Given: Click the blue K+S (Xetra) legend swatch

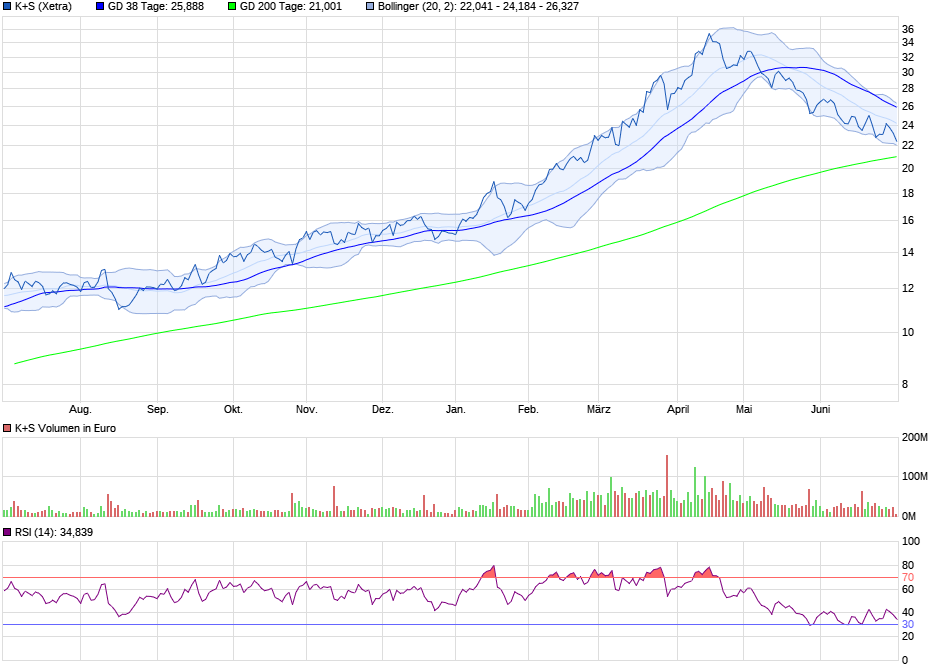Looking at the screenshot, I should tap(7, 7).
